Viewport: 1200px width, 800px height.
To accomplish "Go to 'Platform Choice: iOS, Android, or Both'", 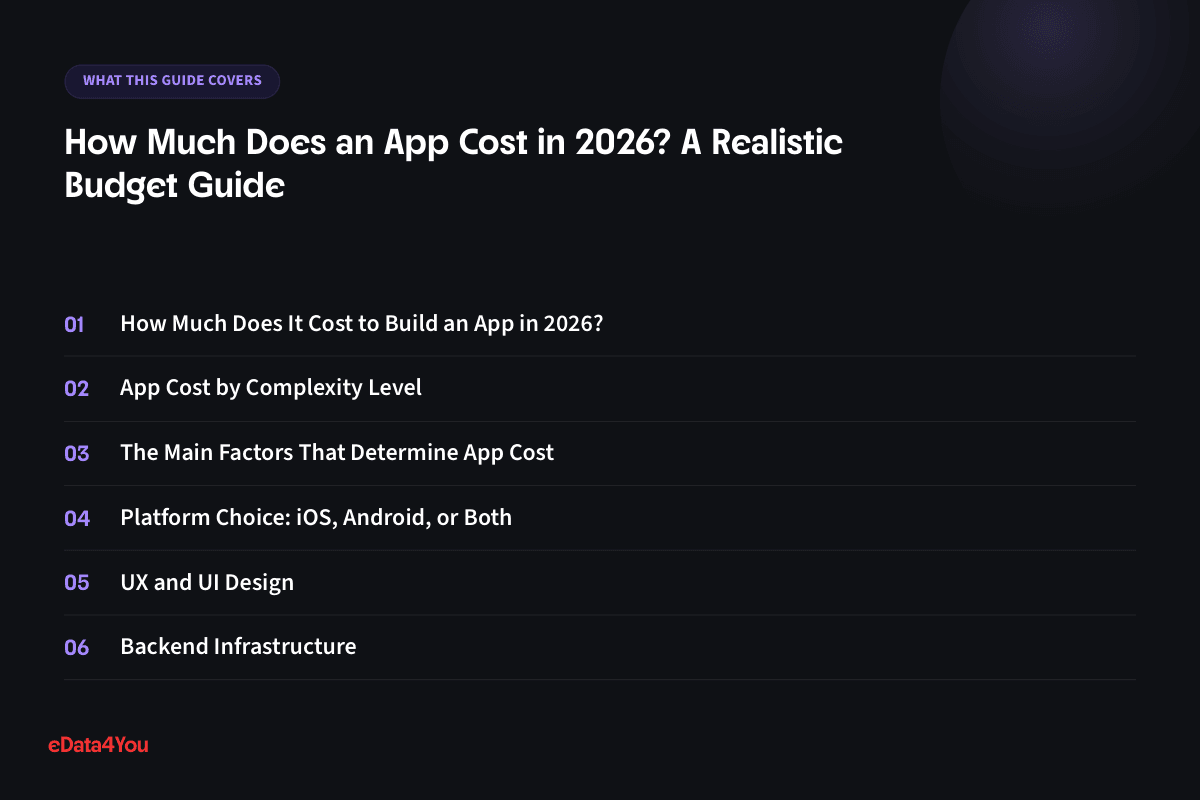I will [x=316, y=517].
